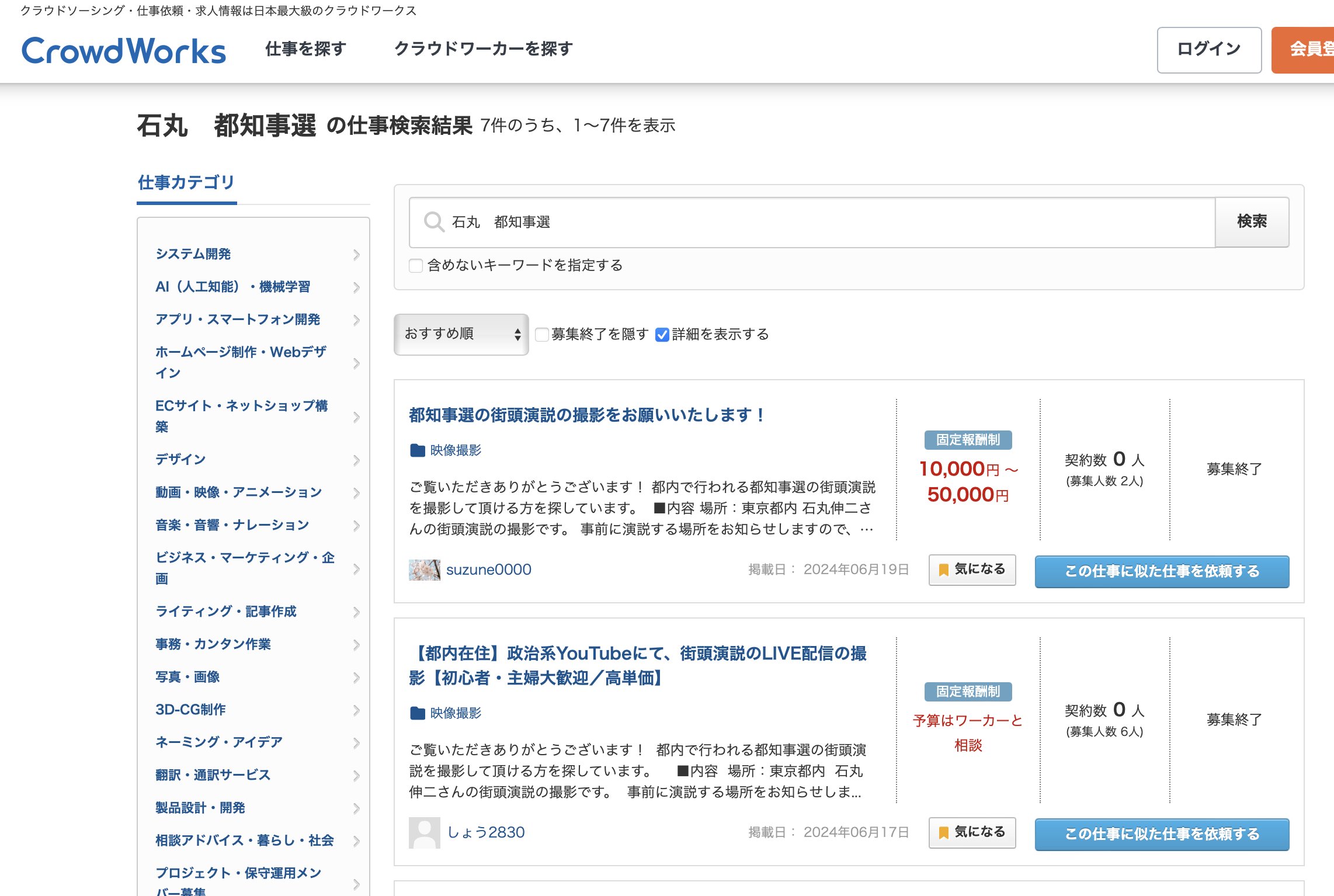This screenshot has height=896, width=1334.
Task: Click the ログイン button
Action: point(1208,50)
